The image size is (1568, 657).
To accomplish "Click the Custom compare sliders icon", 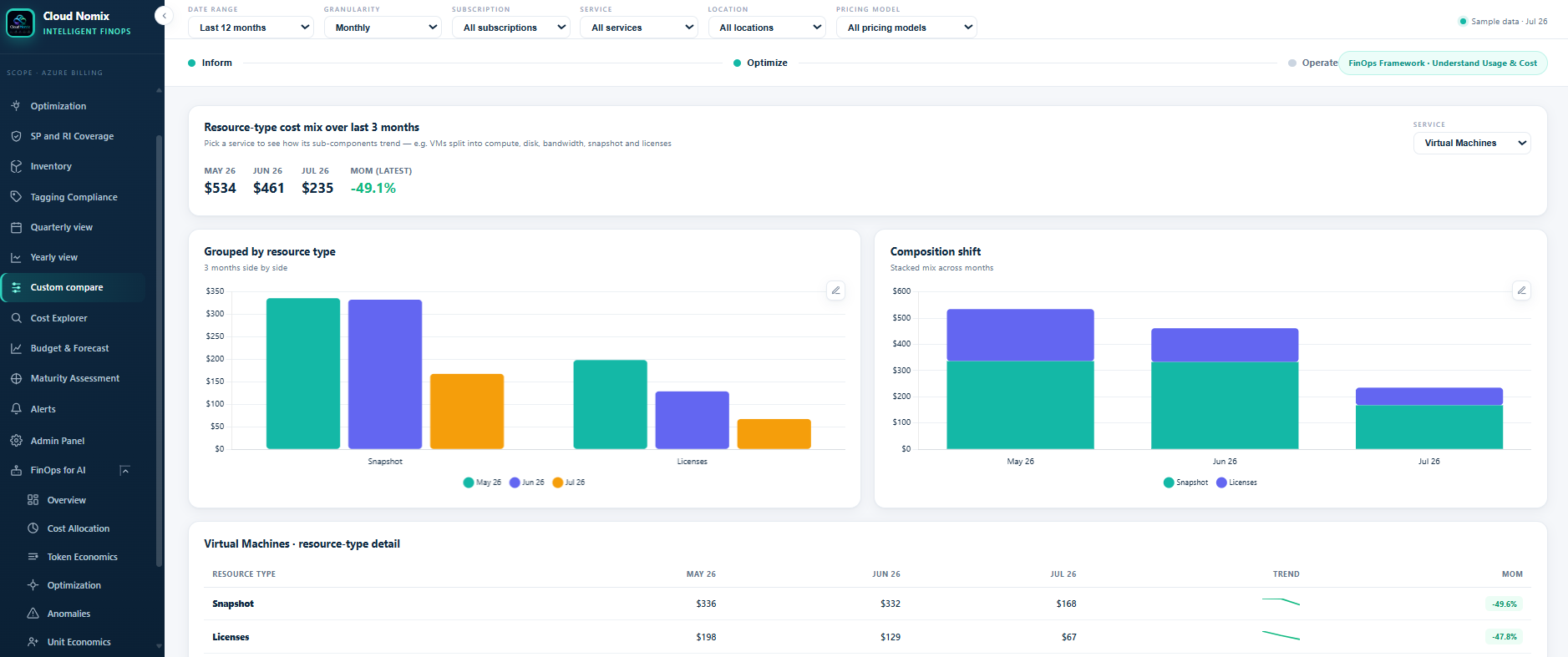I will coord(16,287).
